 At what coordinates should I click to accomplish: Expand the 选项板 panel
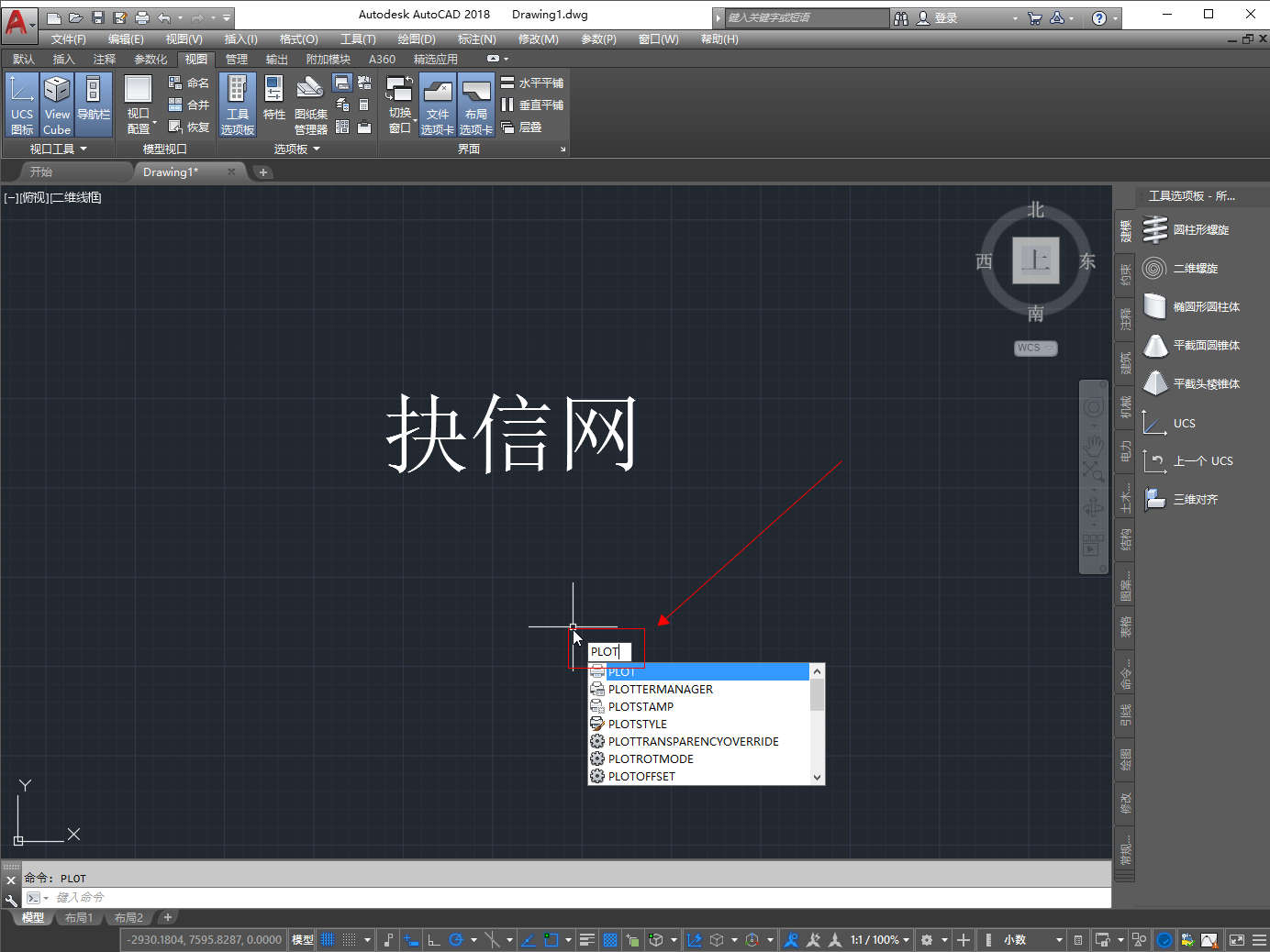point(297,149)
